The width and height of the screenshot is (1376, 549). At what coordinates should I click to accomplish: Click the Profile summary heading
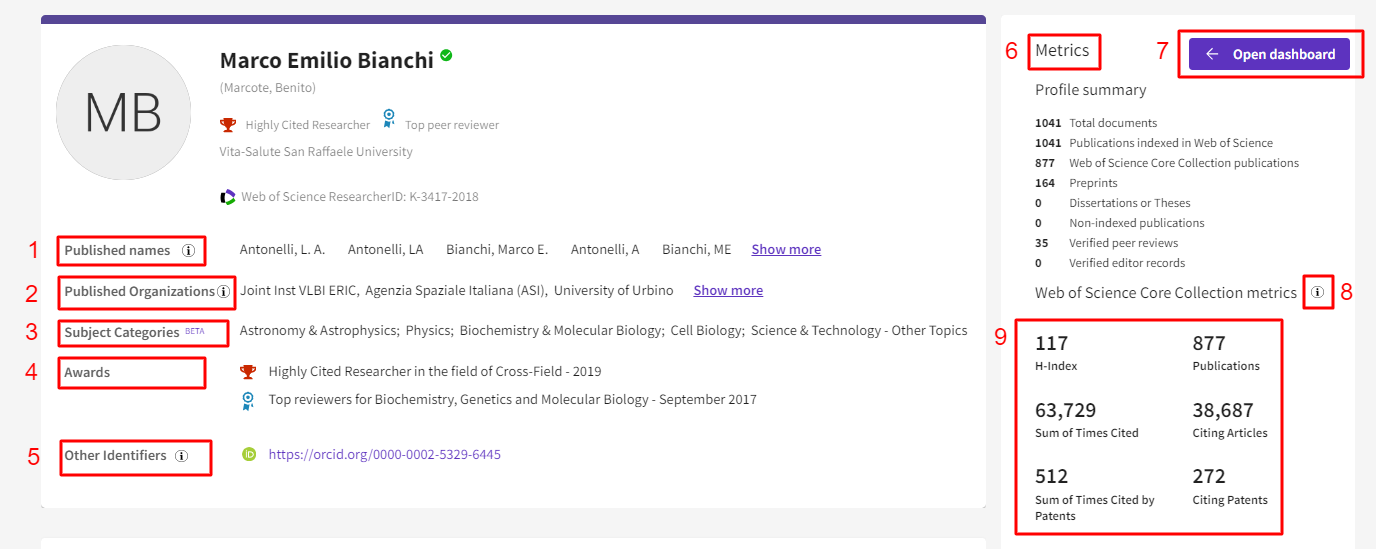pos(1091,89)
